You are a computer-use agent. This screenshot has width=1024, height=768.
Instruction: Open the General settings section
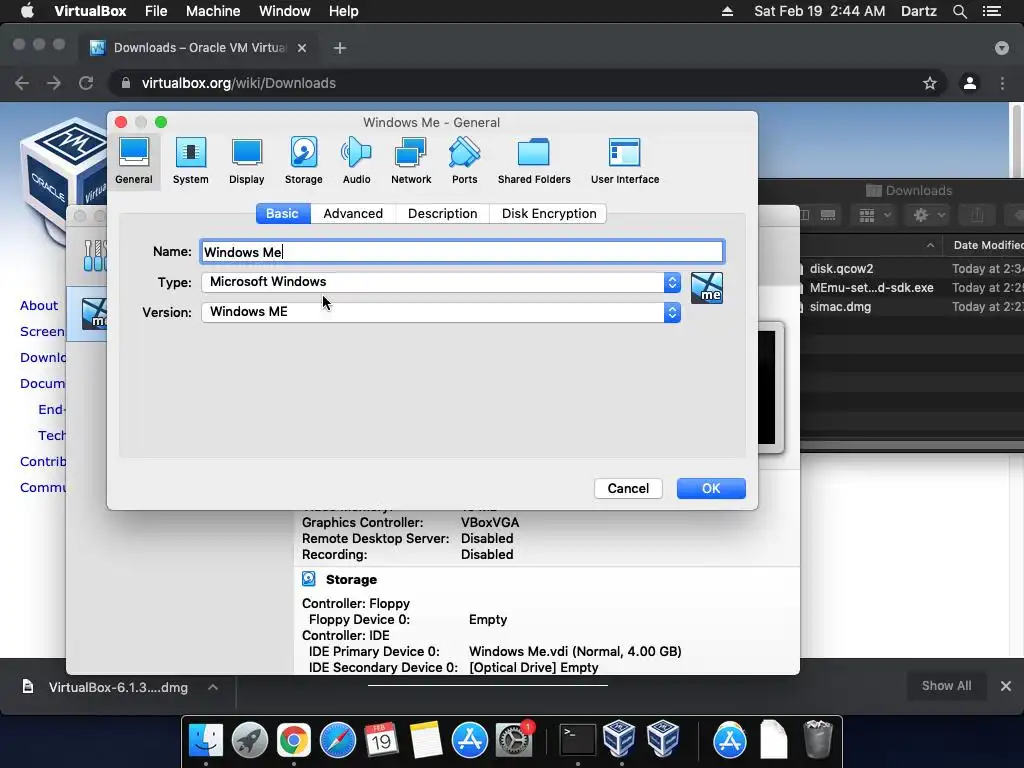(x=134, y=161)
